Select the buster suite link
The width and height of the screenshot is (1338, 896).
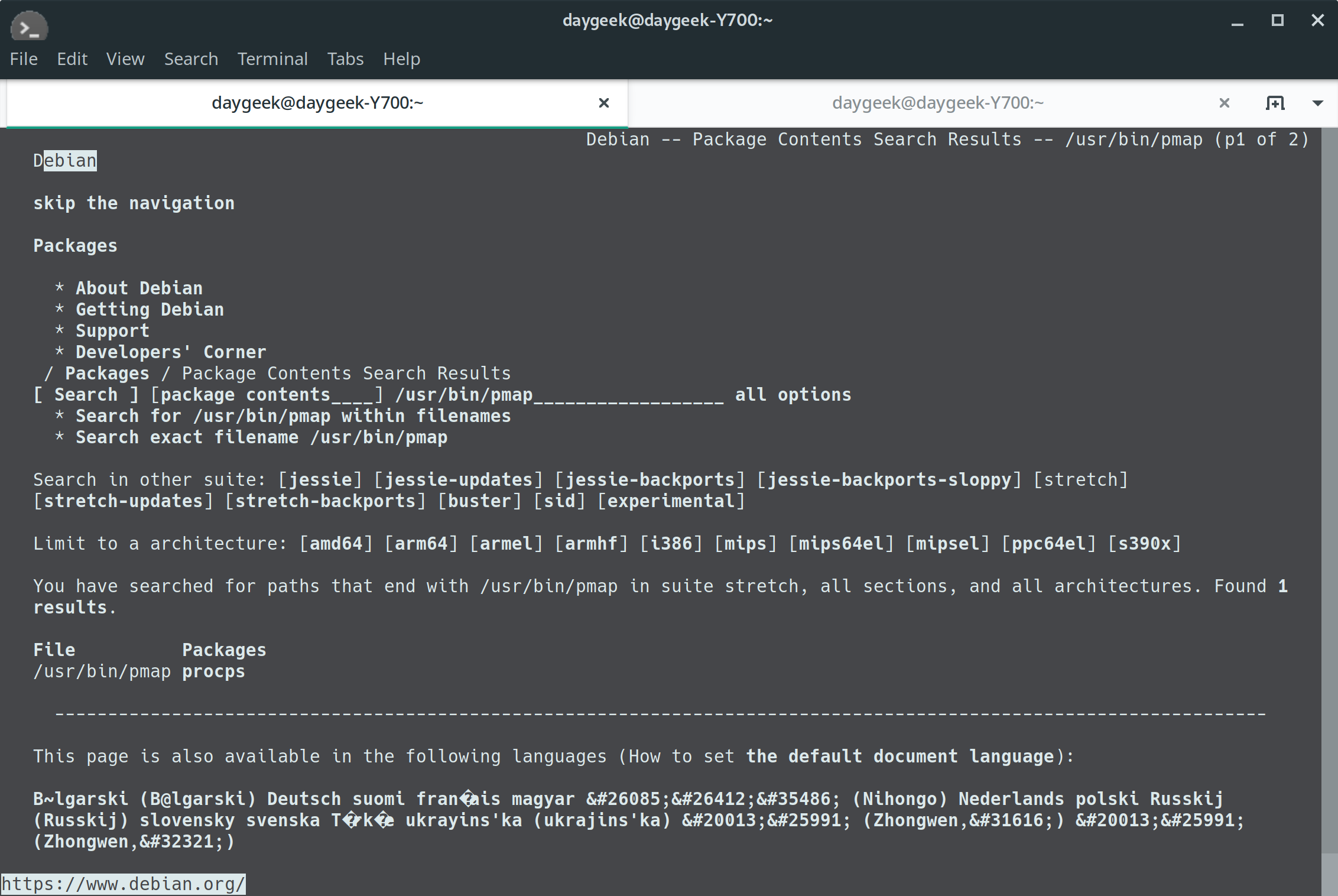point(479,501)
